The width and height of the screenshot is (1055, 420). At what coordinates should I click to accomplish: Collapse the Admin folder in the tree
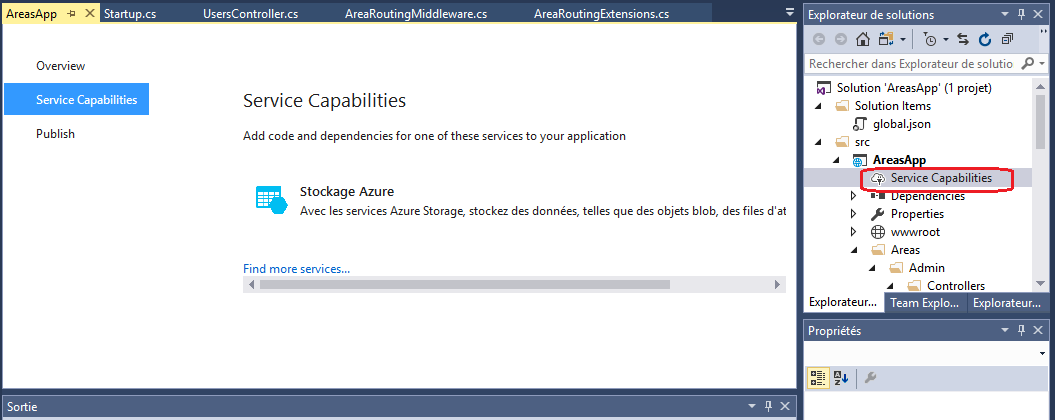(x=871, y=268)
